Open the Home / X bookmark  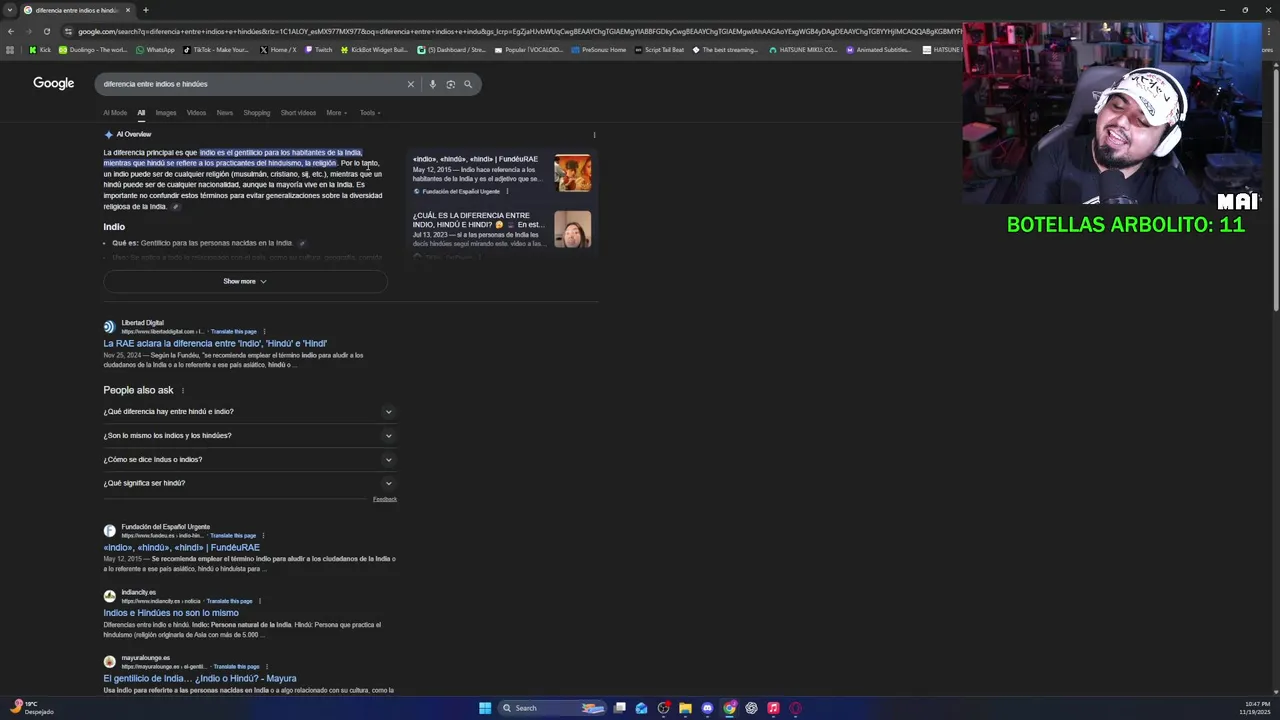278,49
